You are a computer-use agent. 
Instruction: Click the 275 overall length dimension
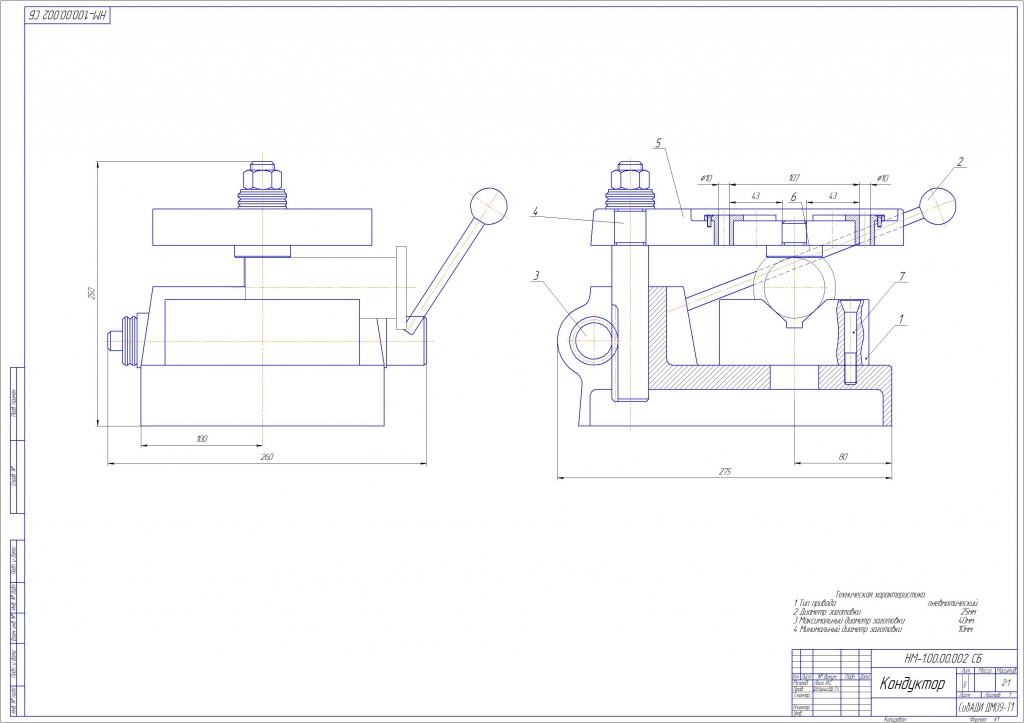724,471
